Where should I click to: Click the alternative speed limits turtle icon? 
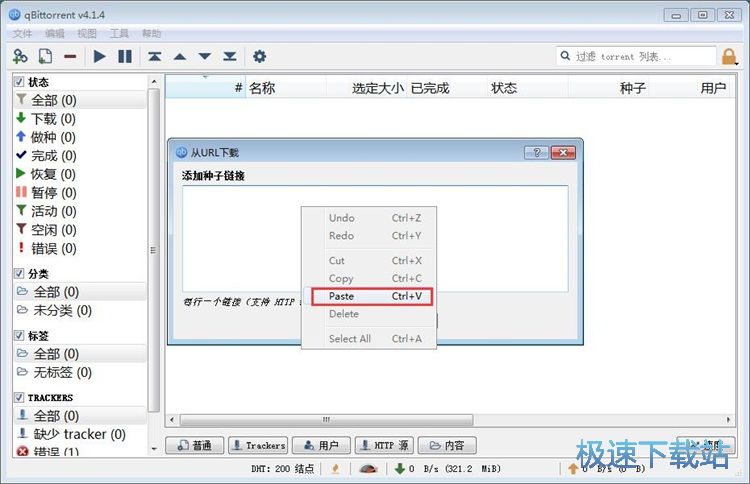[368, 469]
